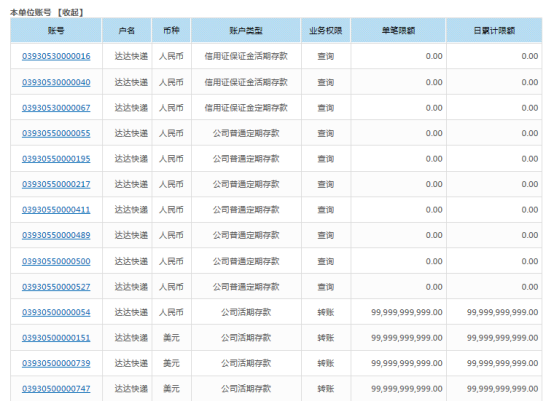
Task: Click the 日累计限额 column header
Action: coord(494,31)
